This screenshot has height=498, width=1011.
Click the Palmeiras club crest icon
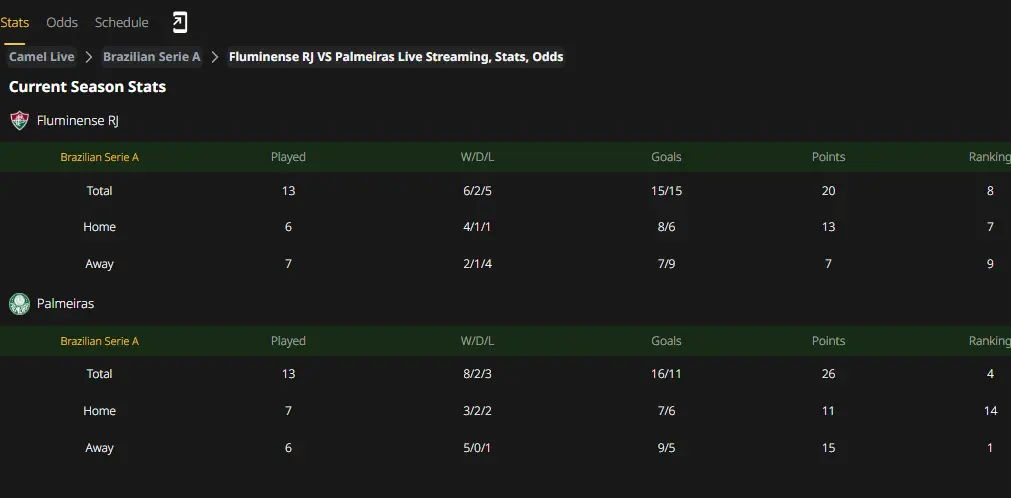[x=19, y=304]
